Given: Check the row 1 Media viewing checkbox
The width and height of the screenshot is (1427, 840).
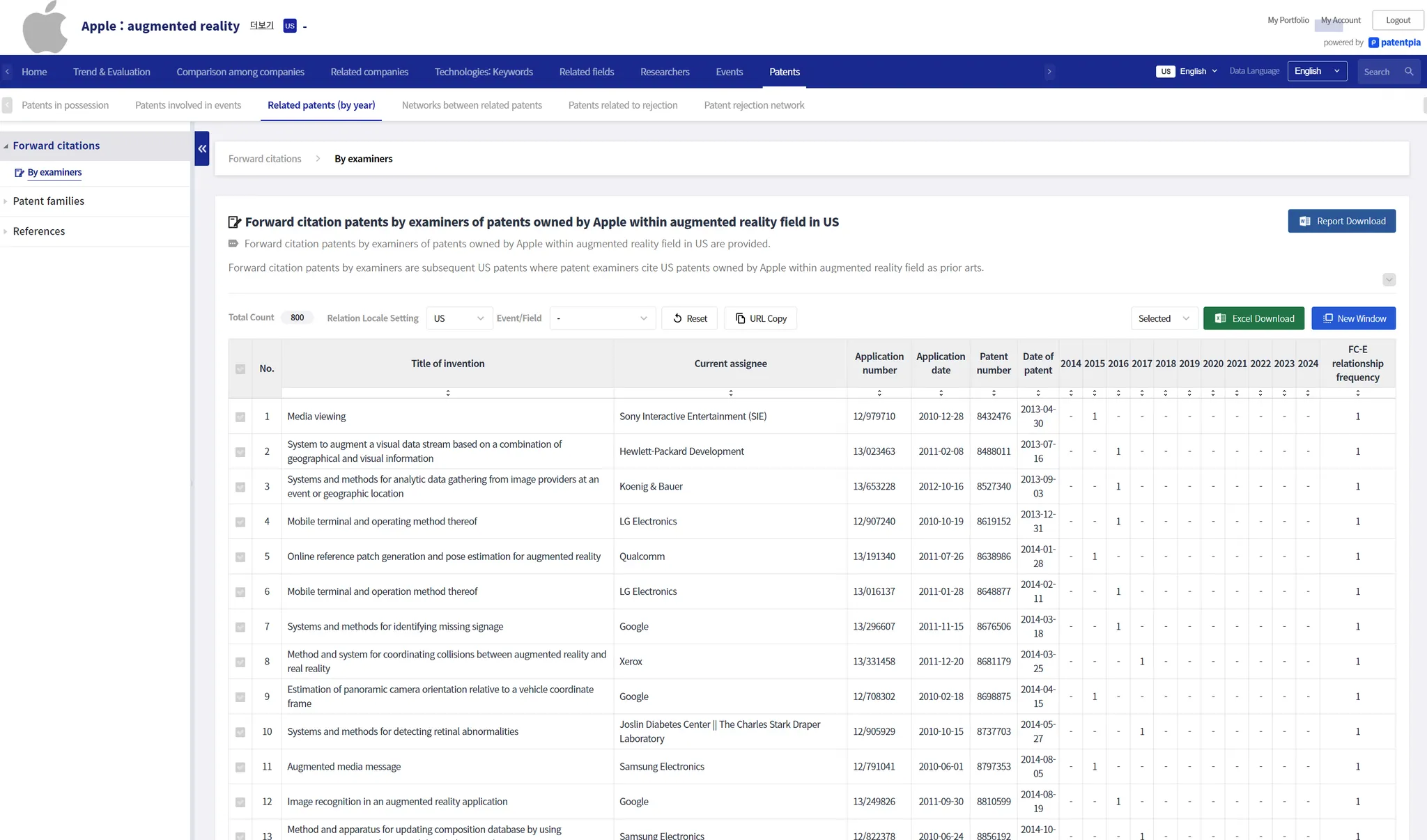Looking at the screenshot, I should tap(240, 417).
